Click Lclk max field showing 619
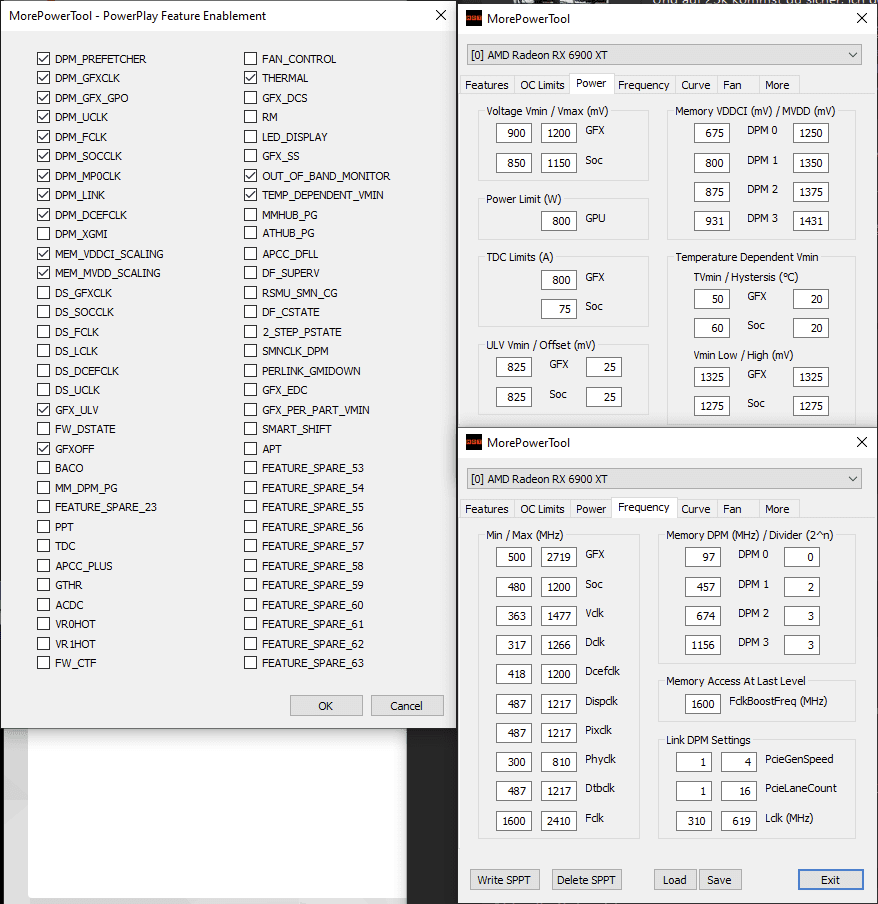Screen dimensions: 878x904 pos(738,820)
